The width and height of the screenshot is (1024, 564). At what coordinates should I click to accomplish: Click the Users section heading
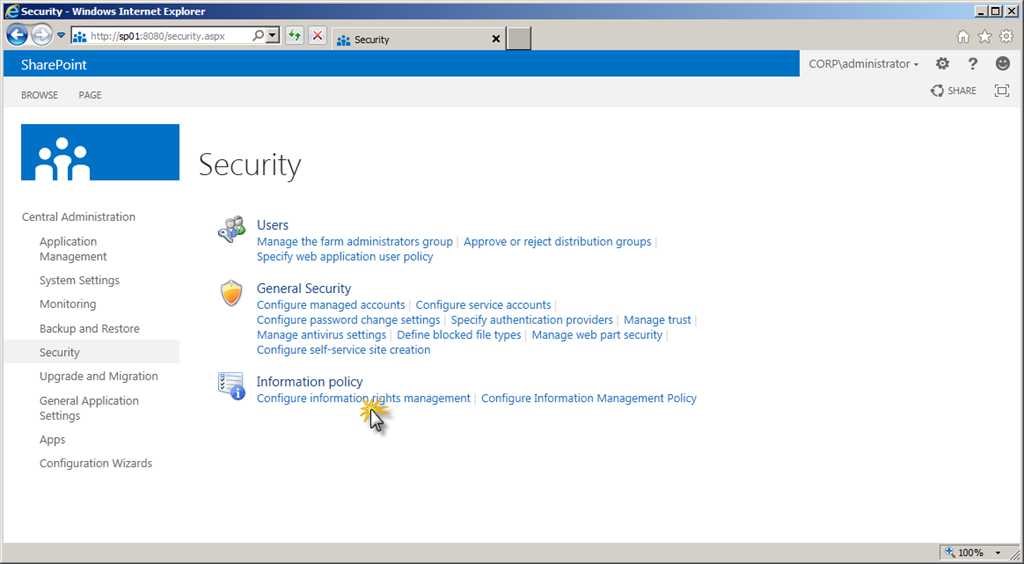(272, 225)
